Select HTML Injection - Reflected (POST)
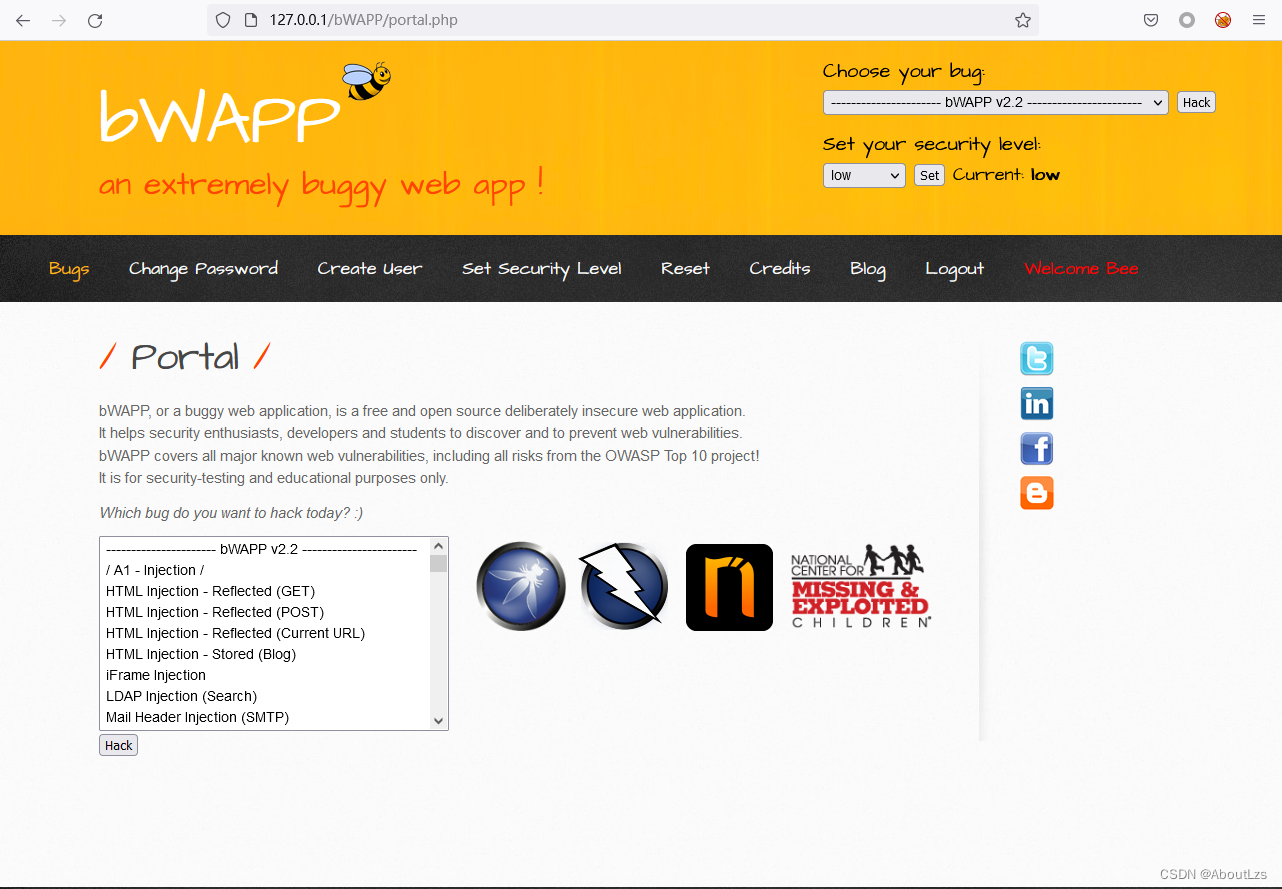The height and width of the screenshot is (889, 1282). point(265,612)
